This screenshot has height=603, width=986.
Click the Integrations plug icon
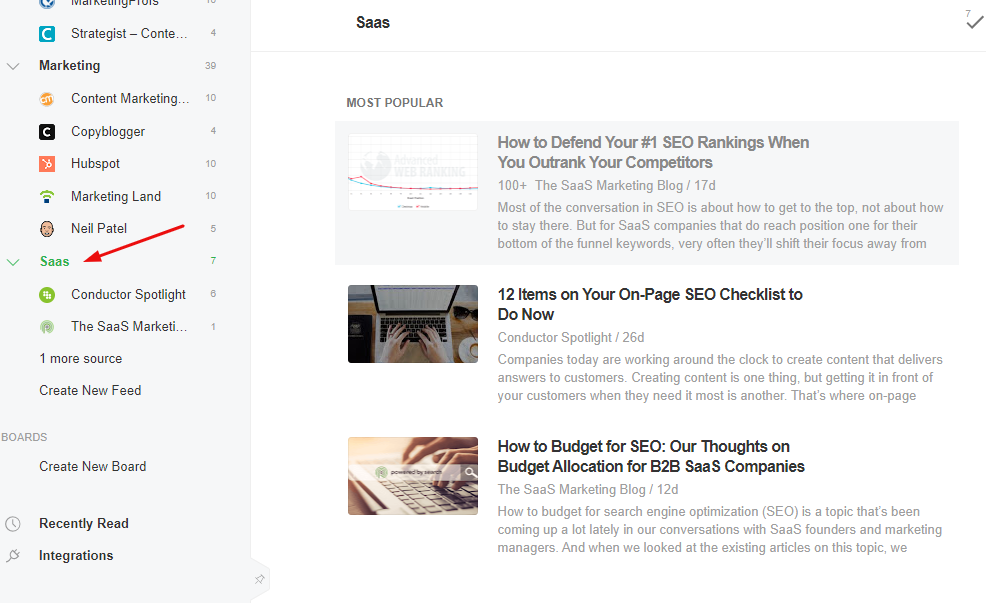click(x=13, y=556)
